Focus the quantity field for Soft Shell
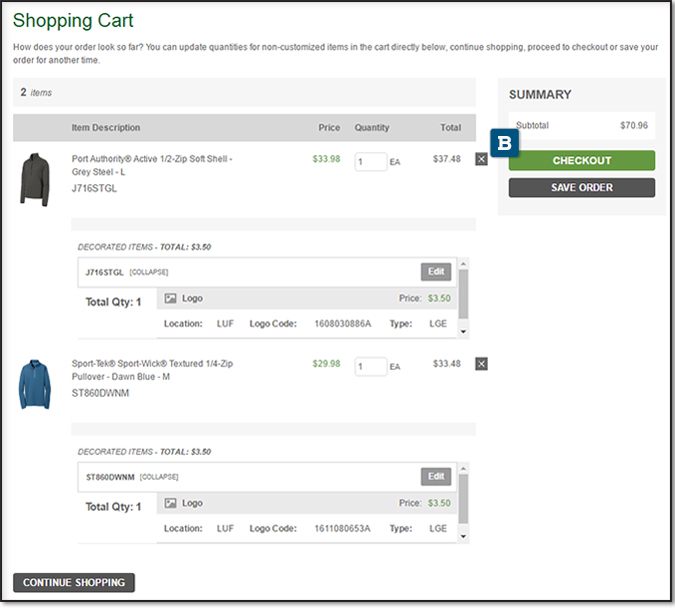675x608 pixels. pos(370,162)
